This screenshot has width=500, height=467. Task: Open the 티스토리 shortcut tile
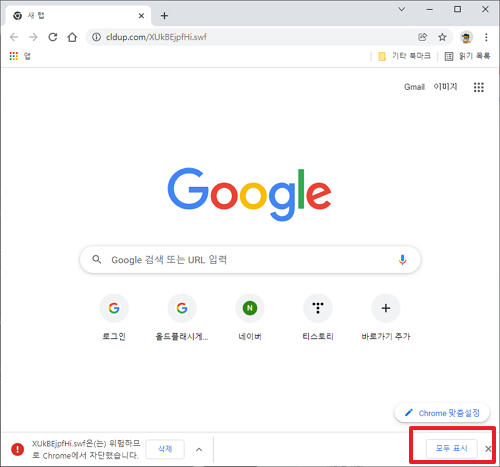point(318,317)
